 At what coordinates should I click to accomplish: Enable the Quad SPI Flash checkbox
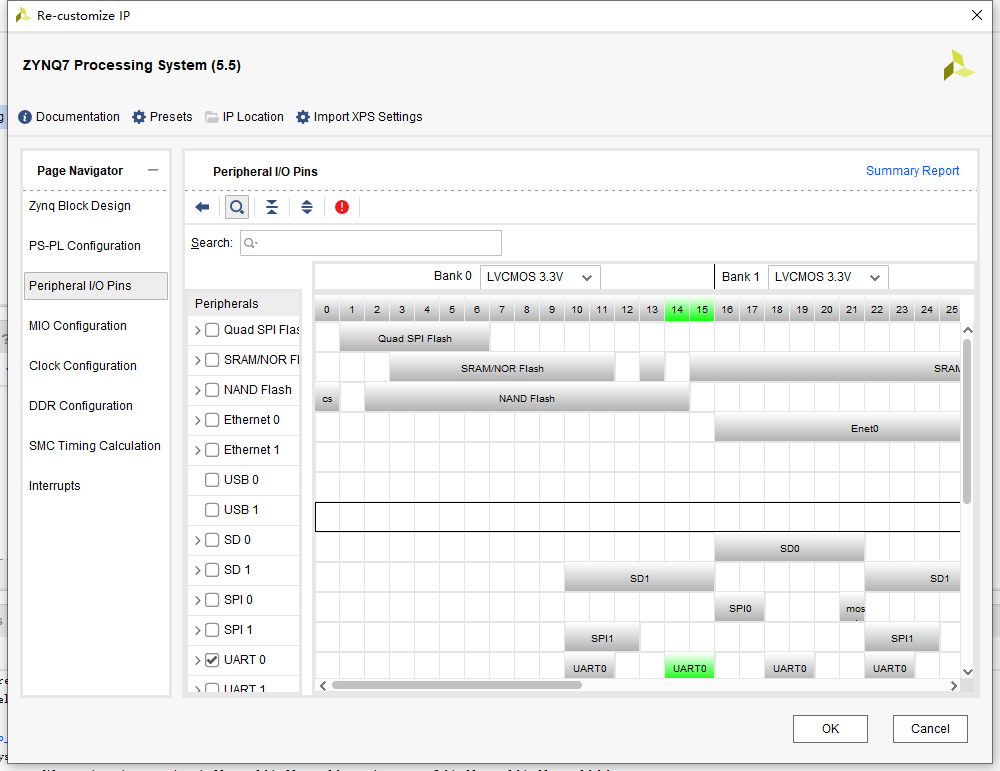[212, 330]
